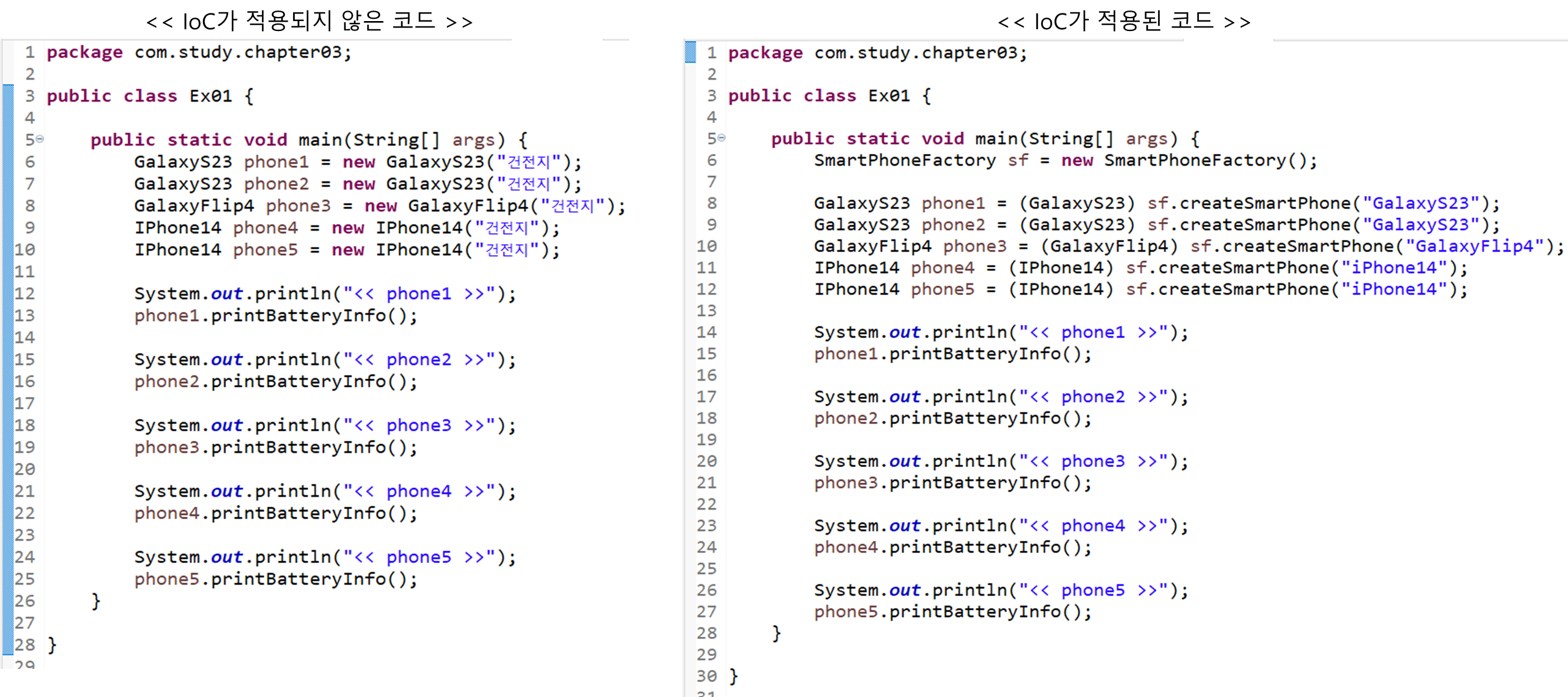Screen dimensions: 1568x697
Task: Click the (GalaxyS23) cast on right line 8
Action: click(x=1077, y=204)
